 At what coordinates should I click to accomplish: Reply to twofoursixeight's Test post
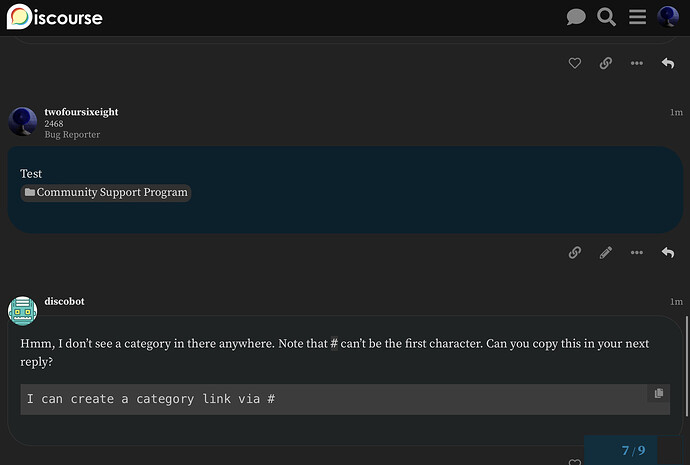click(668, 252)
